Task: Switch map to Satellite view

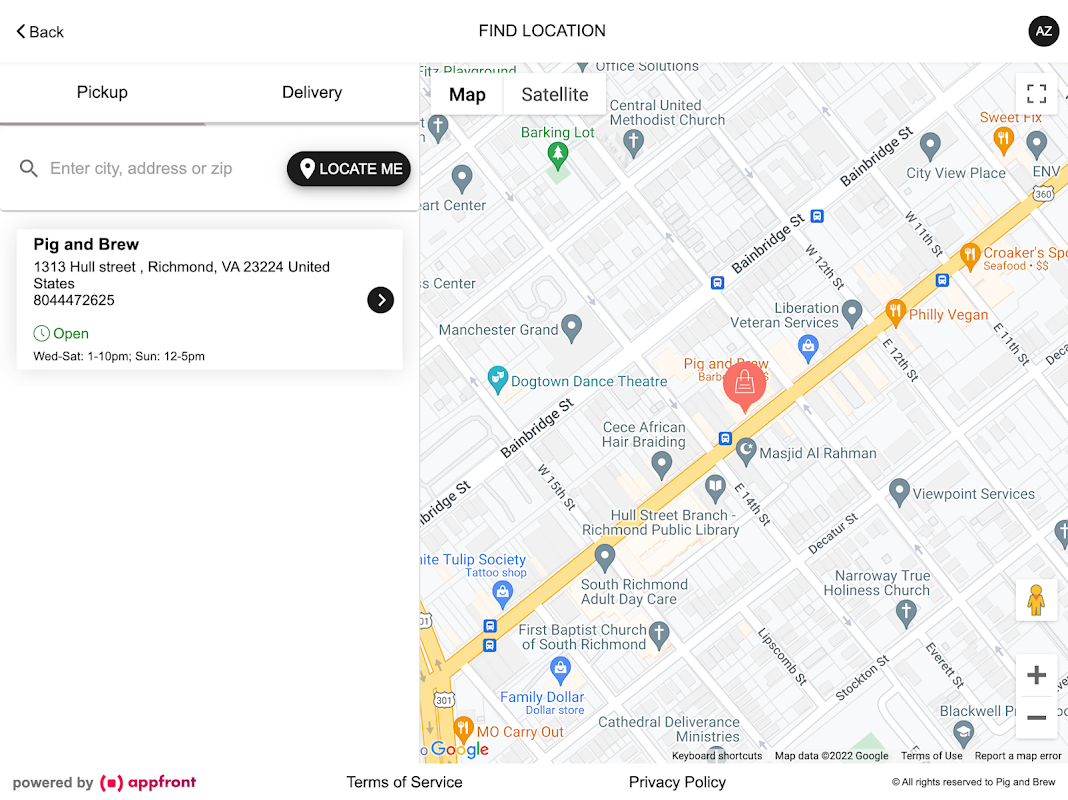Action: pos(554,95)
